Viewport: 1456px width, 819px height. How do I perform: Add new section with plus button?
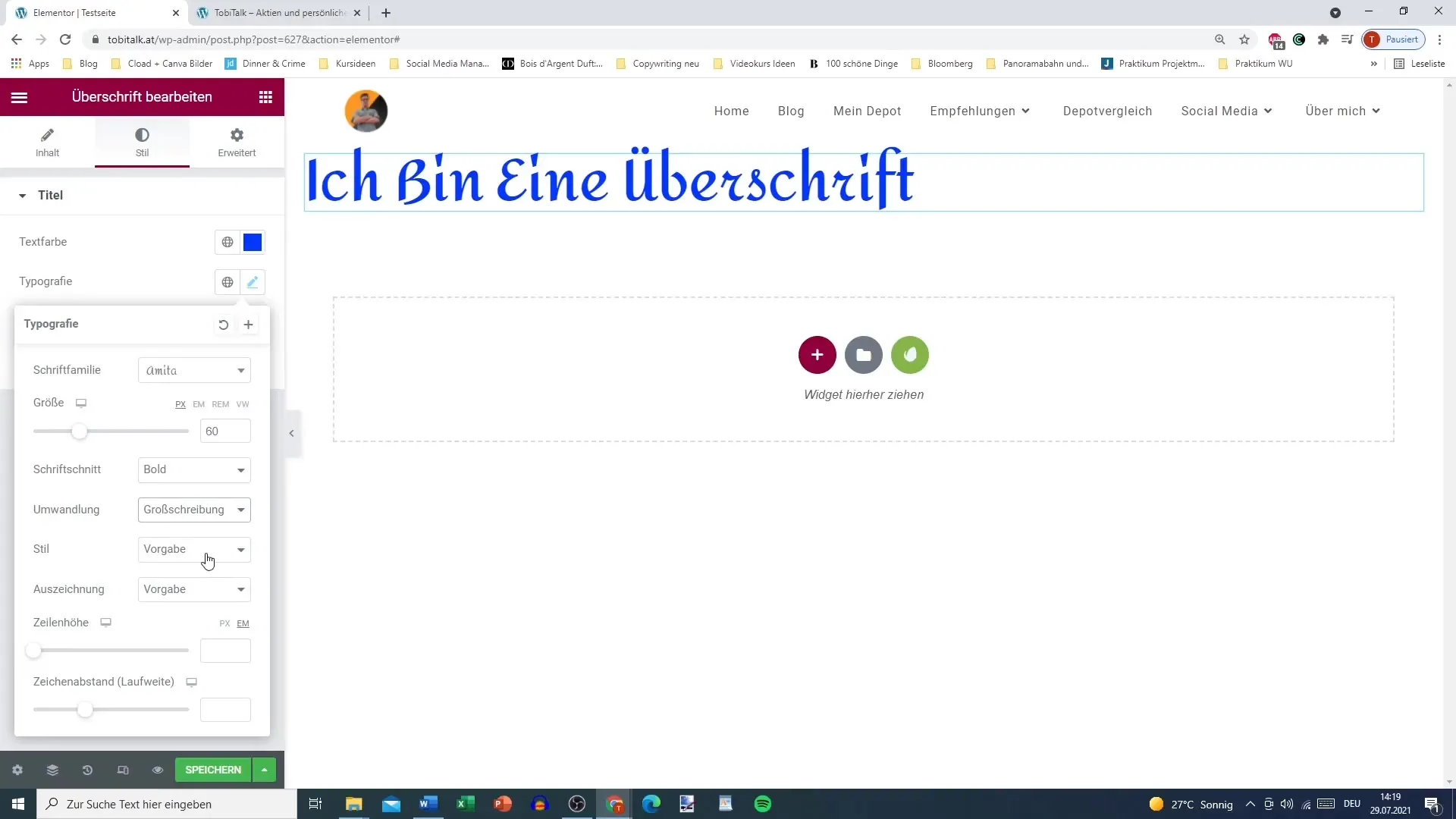pyautogui.click(x=817, y=355)
